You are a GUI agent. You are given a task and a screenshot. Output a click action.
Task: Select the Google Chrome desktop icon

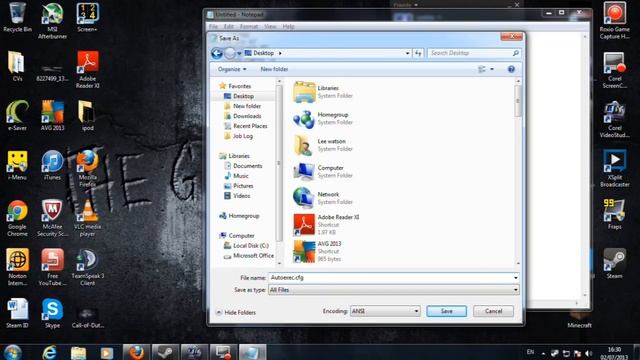tap(17, 218)
